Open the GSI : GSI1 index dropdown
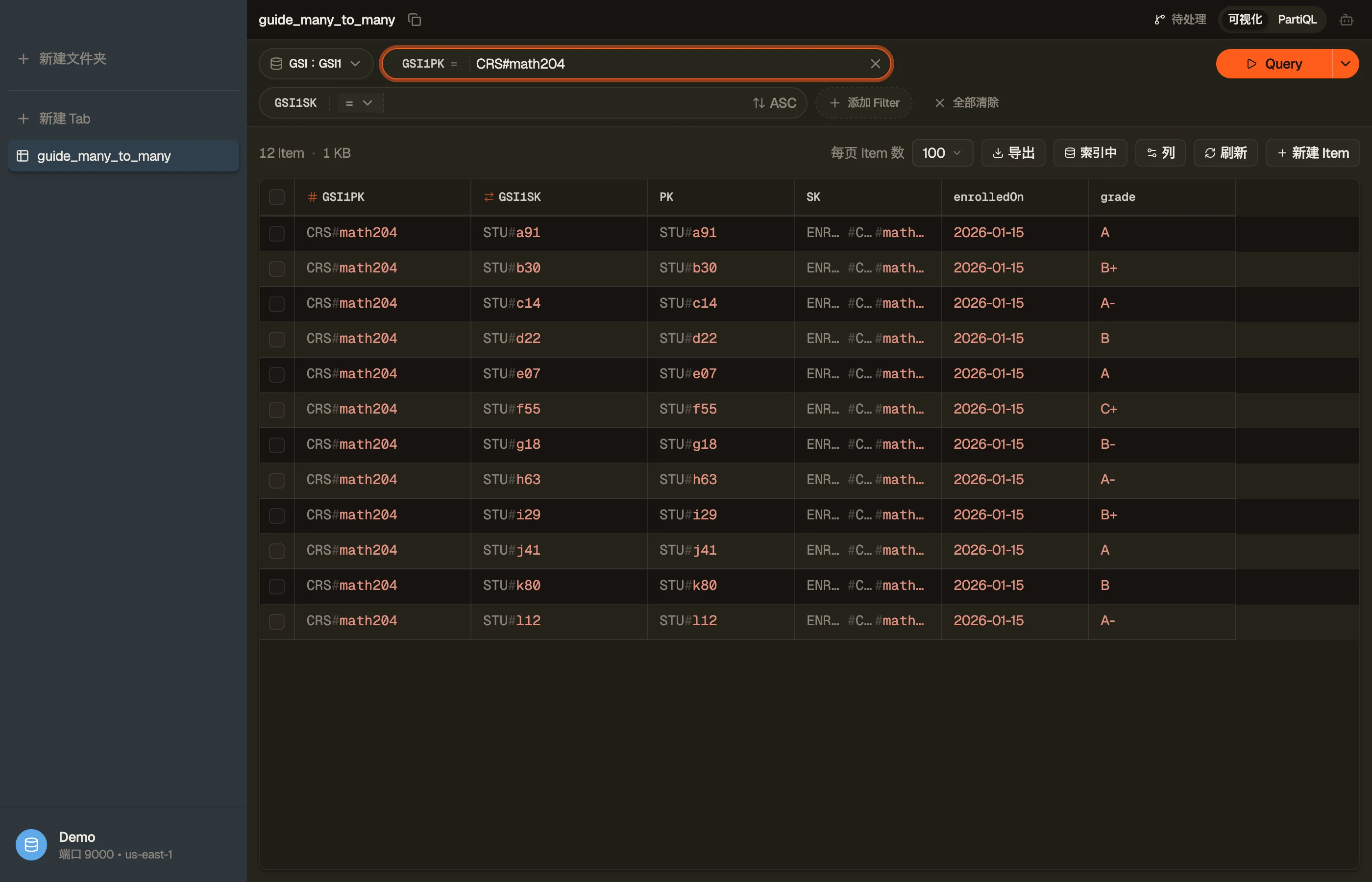The width and height of the screenshot is (1372, 882). click(316, 64)
